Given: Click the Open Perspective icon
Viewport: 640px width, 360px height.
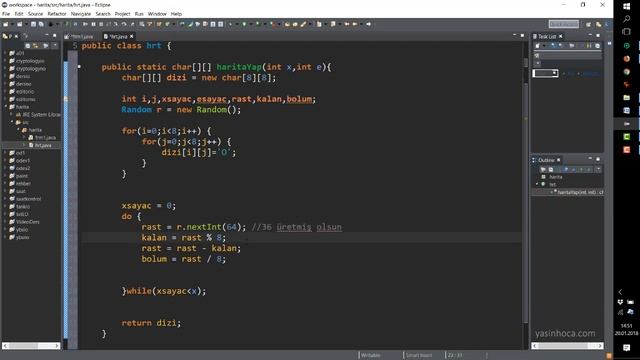Looking at the screenshot, I should pyautogui.click(x=588, y=24).
